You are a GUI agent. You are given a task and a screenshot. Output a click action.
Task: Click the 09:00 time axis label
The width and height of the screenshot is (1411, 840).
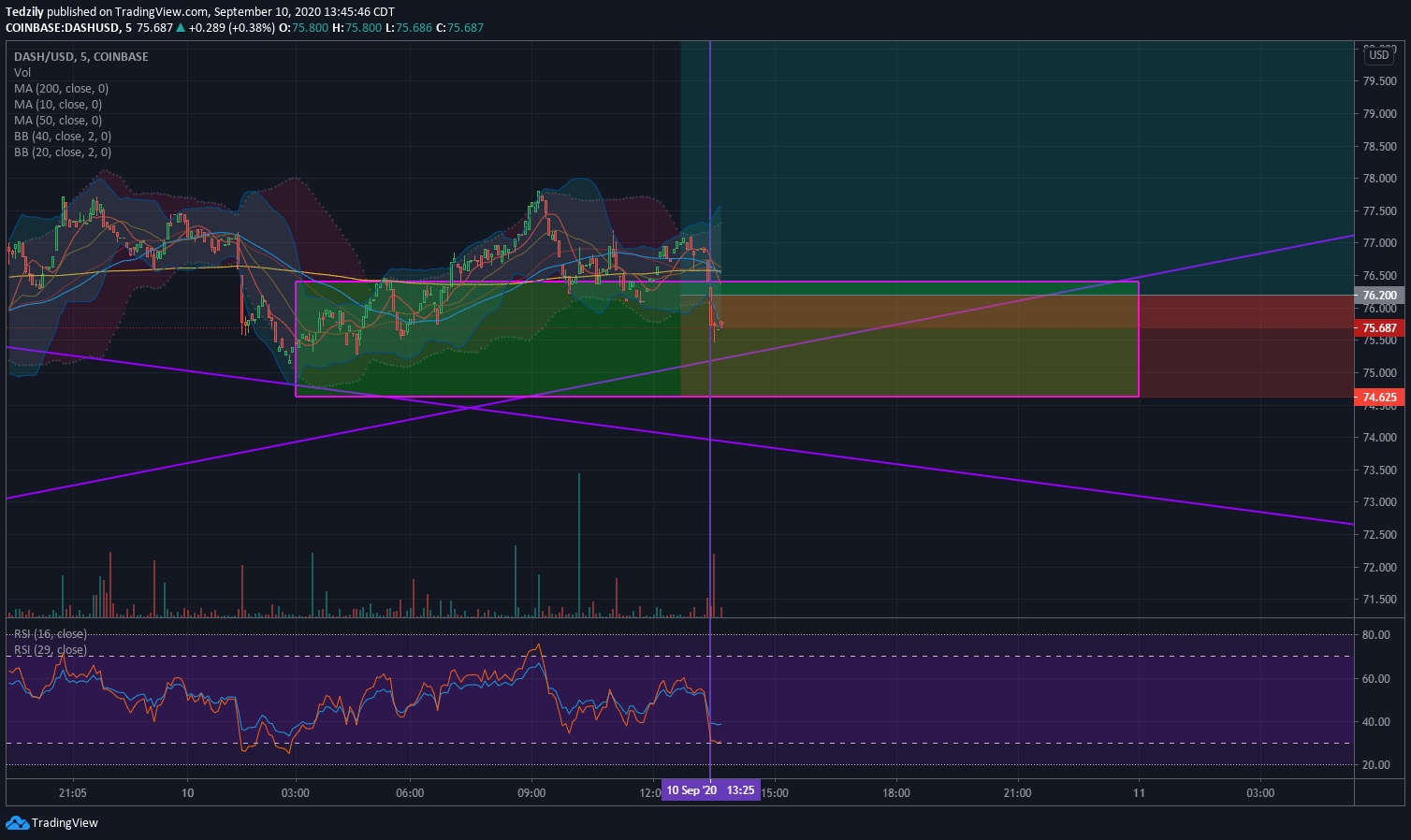[x=531, y=793]
